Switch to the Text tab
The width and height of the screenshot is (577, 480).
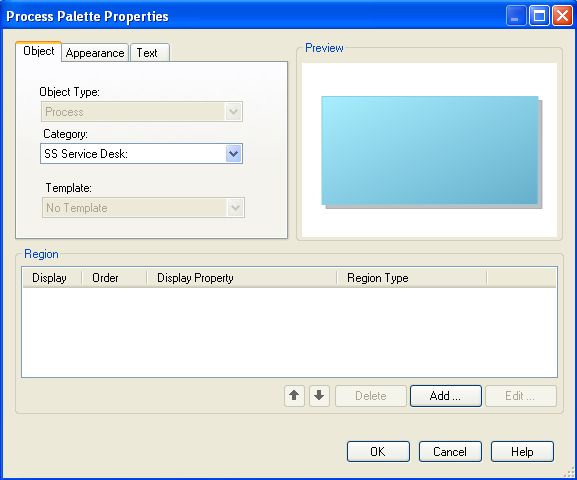(150, 53)
